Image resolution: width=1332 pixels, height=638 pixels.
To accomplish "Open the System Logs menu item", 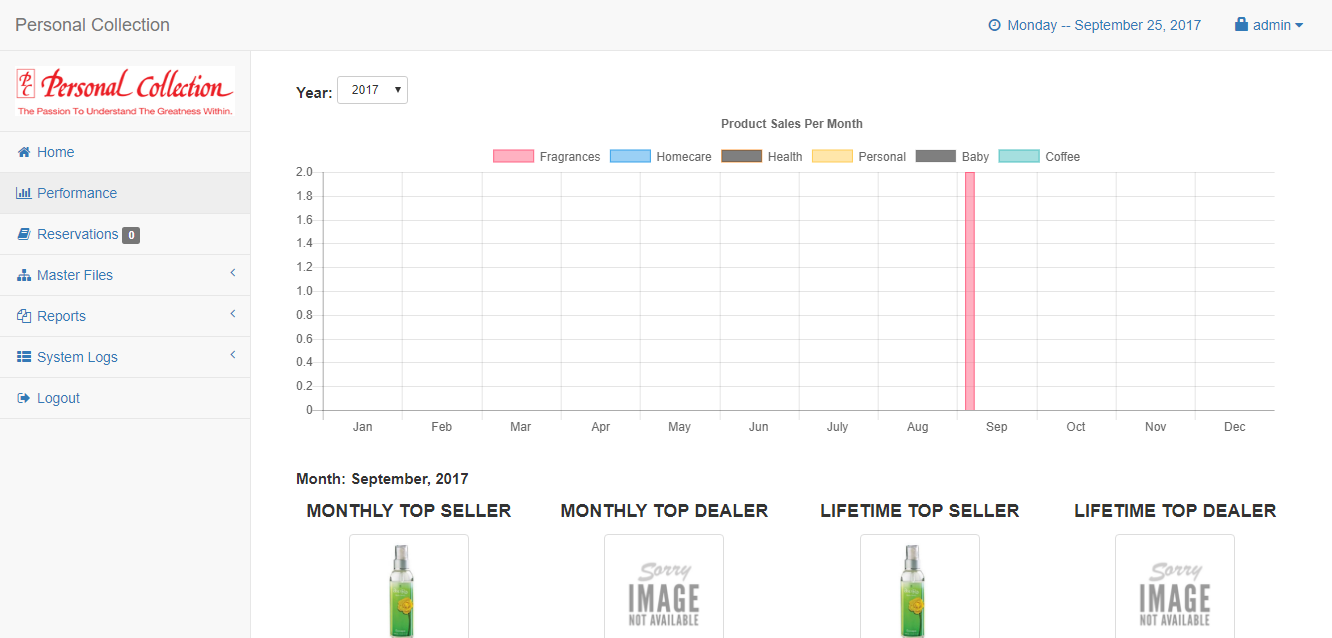I will pos(125,357).
